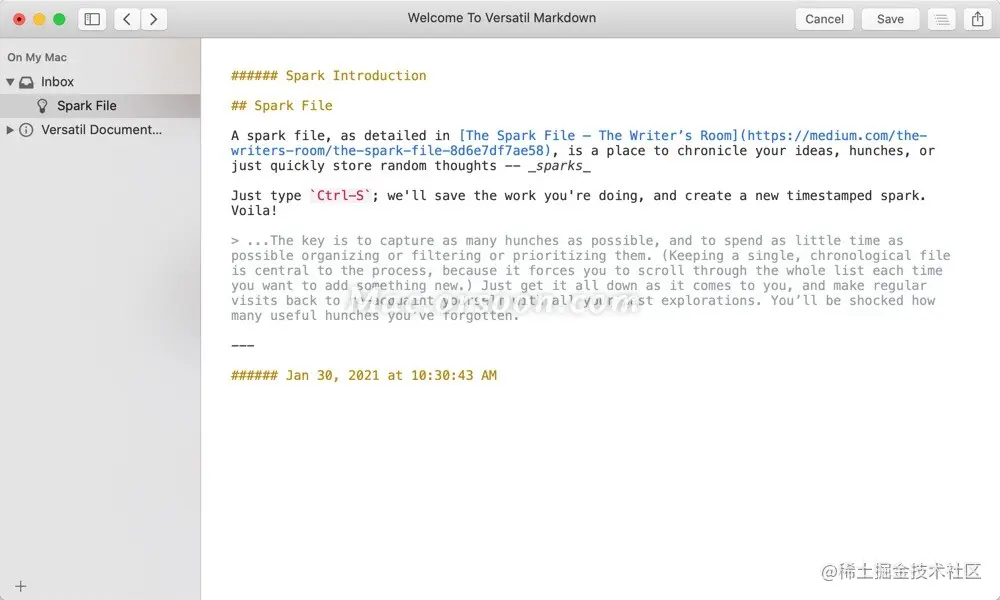Click the window title 'Welcome To Versatil Markdown'

pyautogui.click(x=502, y=18)
